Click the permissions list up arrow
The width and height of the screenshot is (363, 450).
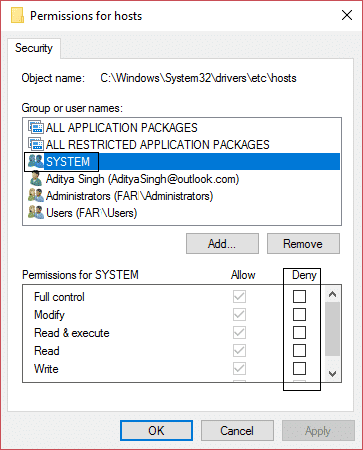coord(332,294)
